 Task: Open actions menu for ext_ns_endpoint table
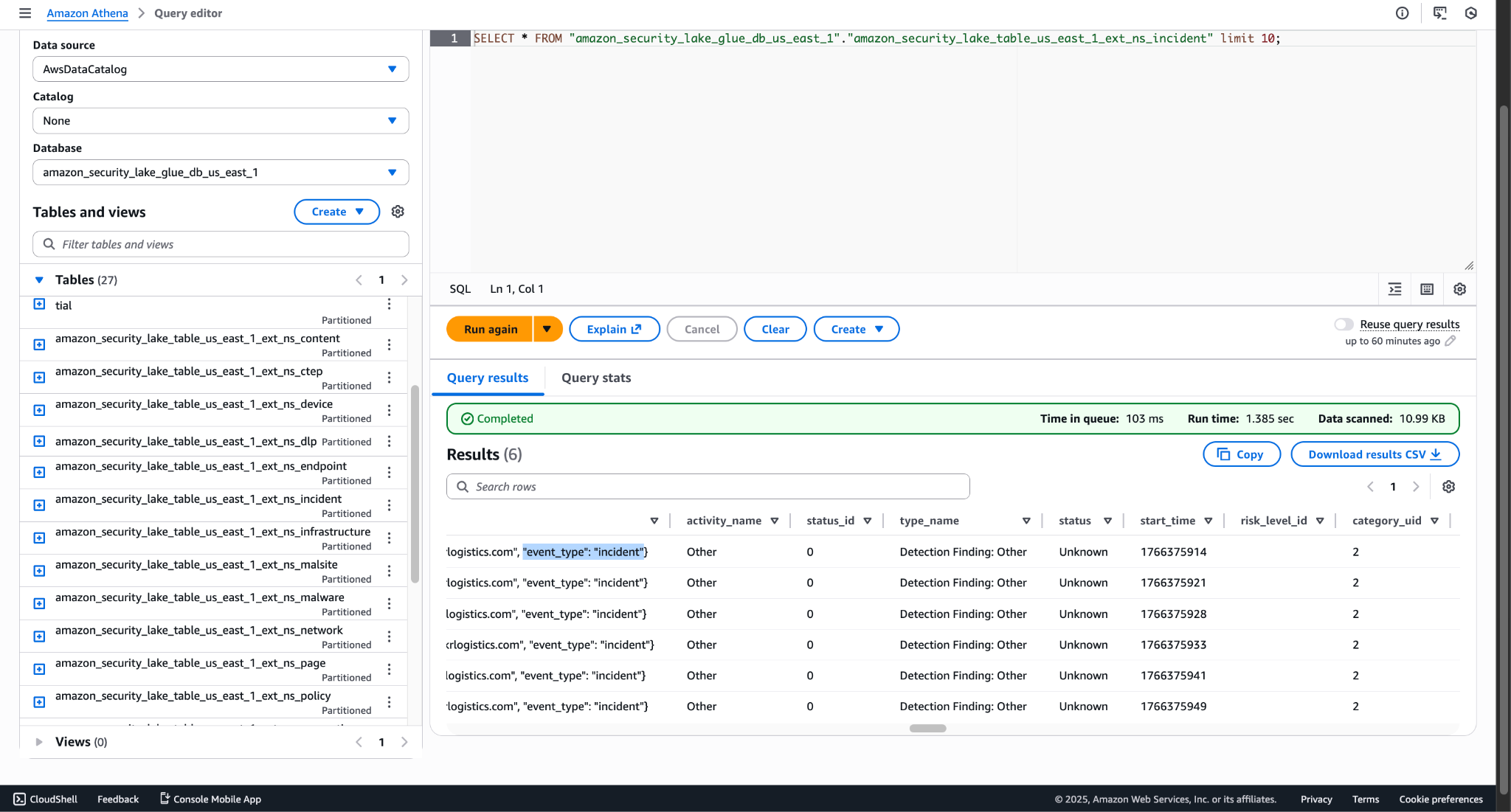389,472
